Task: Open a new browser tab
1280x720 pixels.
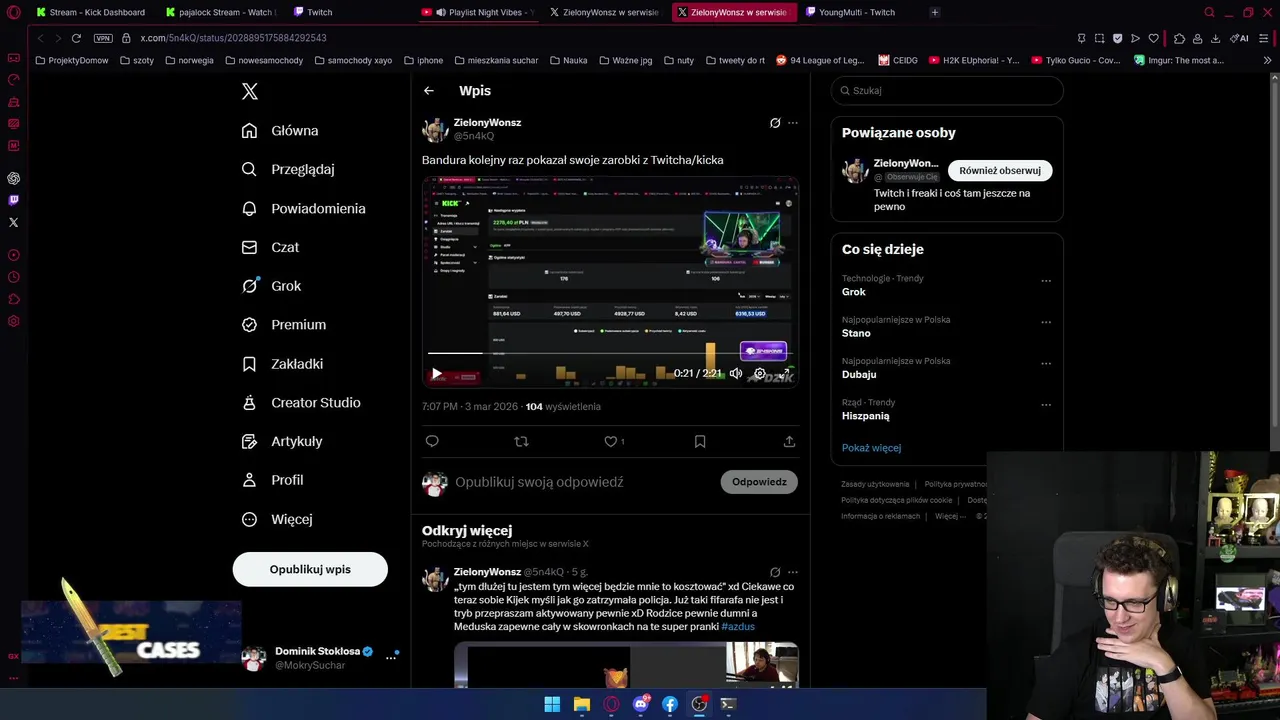Action: [x=935, y=12]
